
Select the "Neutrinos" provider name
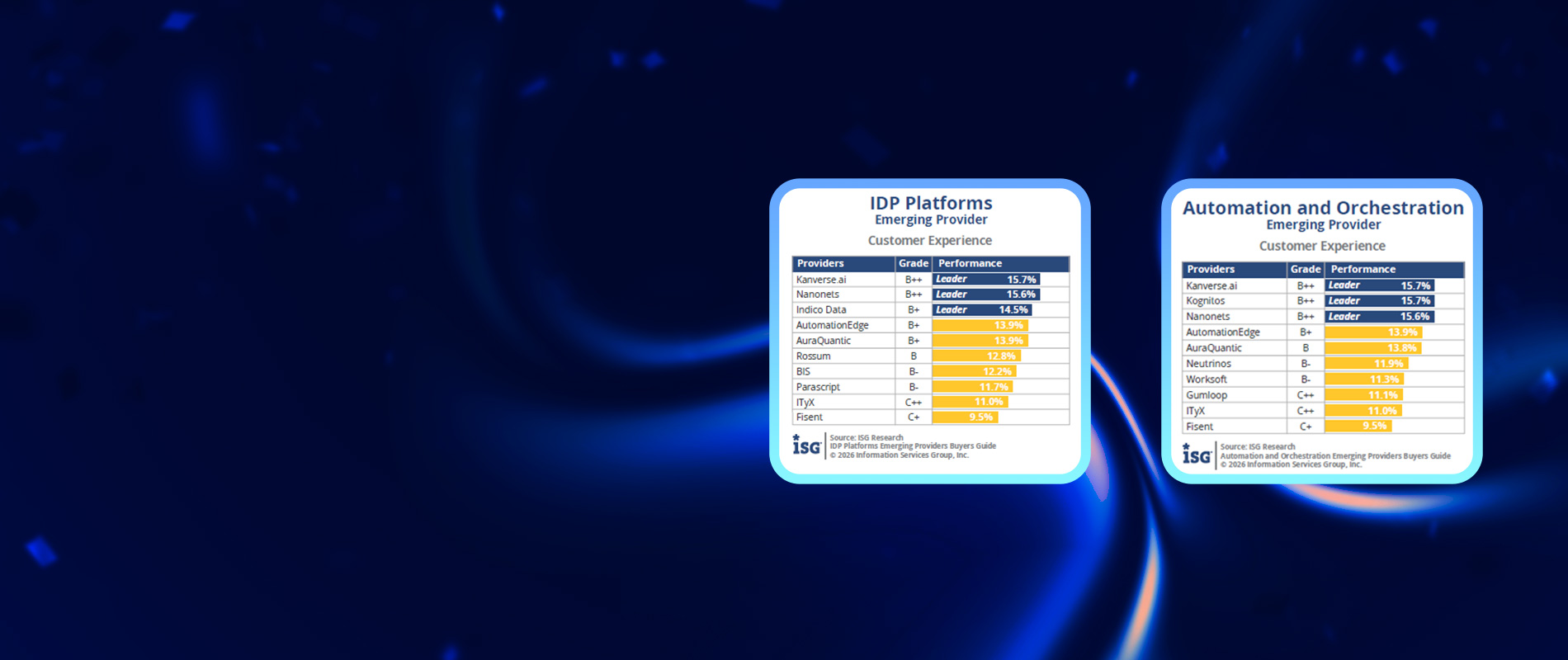click(1208, 364)
